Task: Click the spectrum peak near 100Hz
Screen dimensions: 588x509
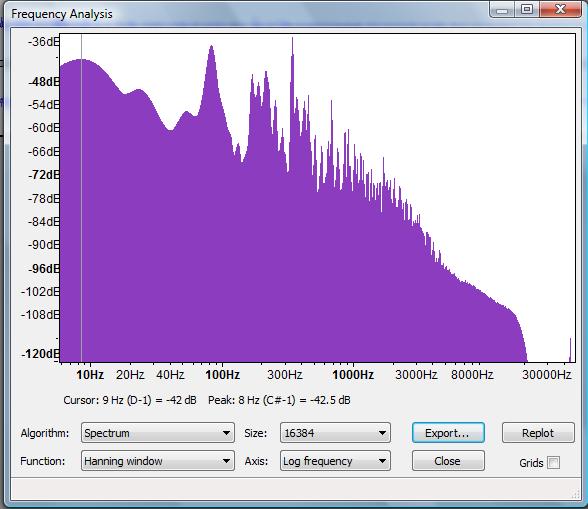Action: click(x=212, y=48)
